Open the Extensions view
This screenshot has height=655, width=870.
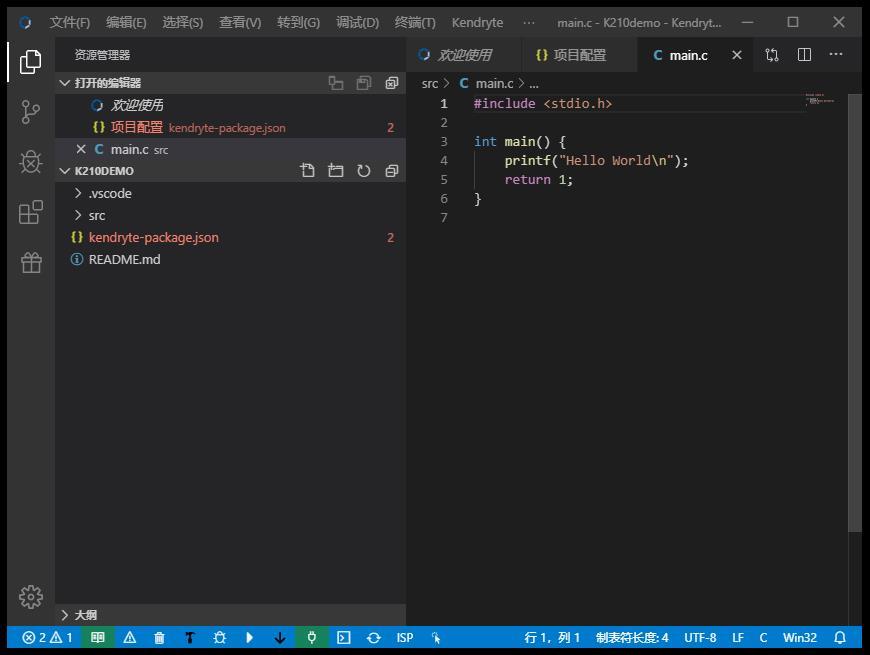(31, 212)
